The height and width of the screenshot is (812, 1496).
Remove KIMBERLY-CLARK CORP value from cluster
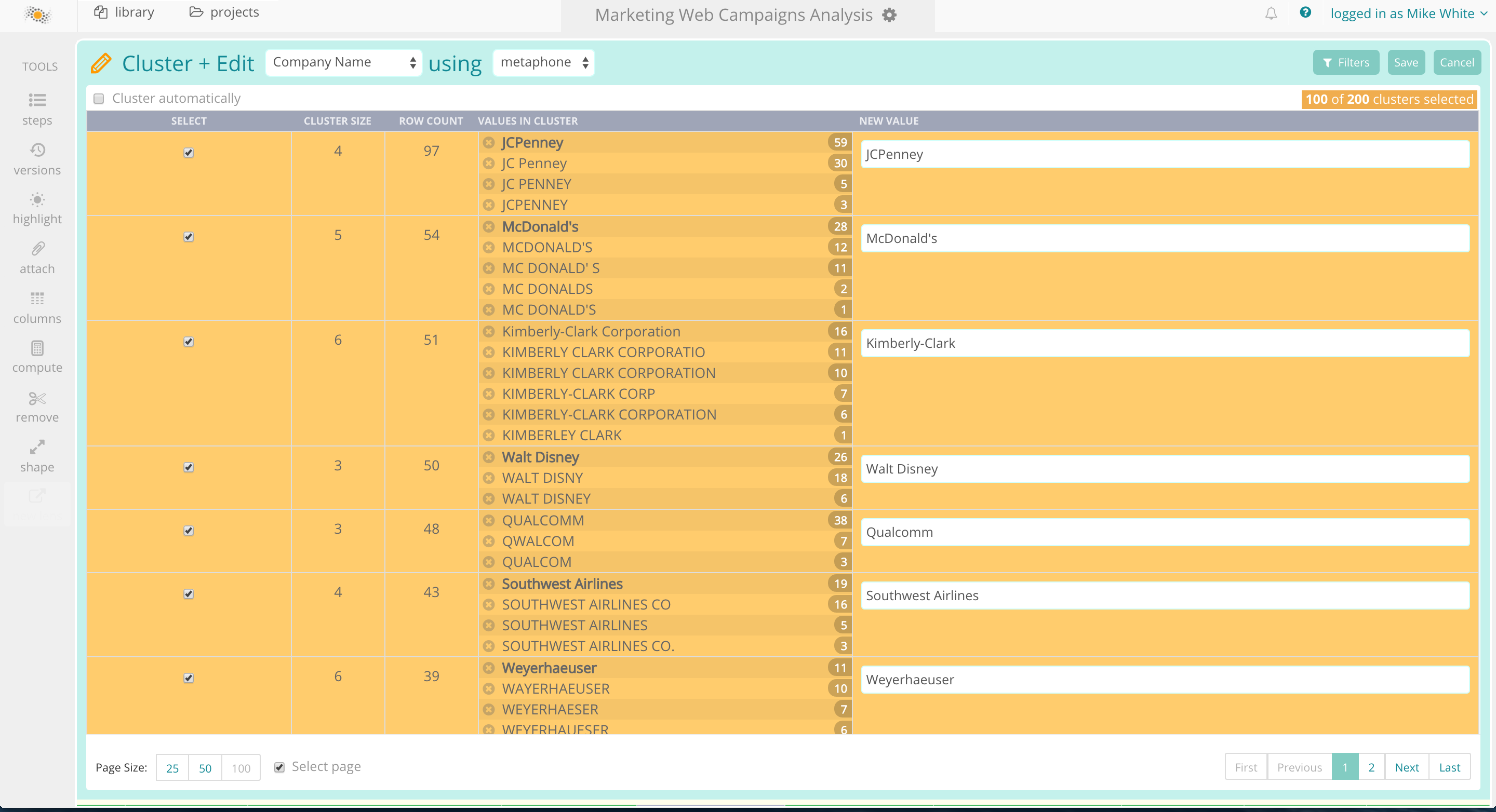point(488,394)
